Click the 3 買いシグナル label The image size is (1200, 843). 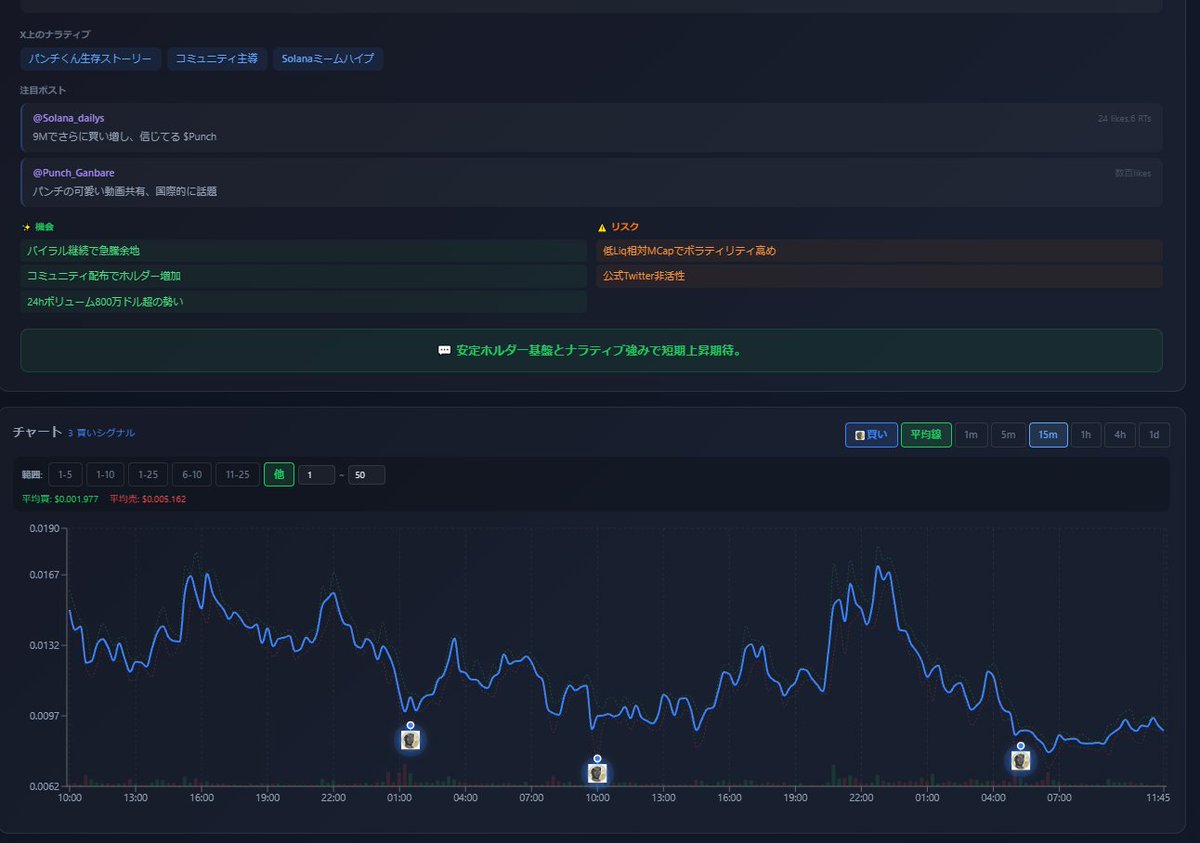[101, 433]
